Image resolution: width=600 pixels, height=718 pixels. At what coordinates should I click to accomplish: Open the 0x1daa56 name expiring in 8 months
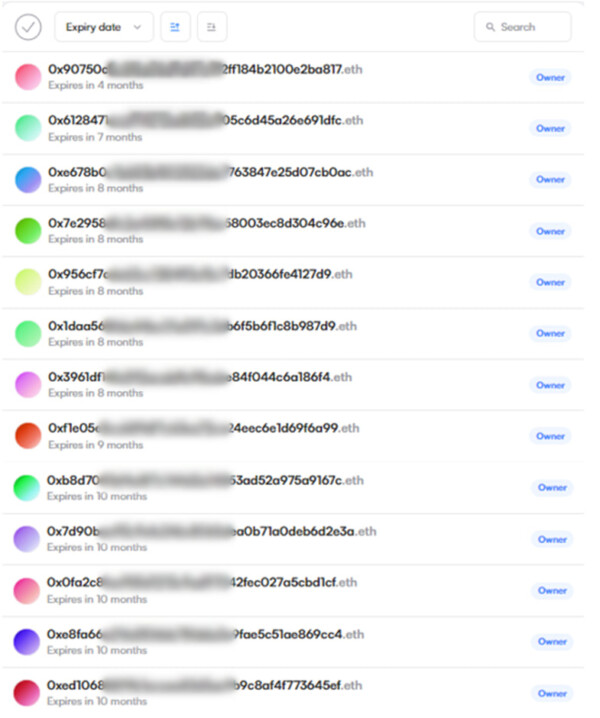coord(293,333)
